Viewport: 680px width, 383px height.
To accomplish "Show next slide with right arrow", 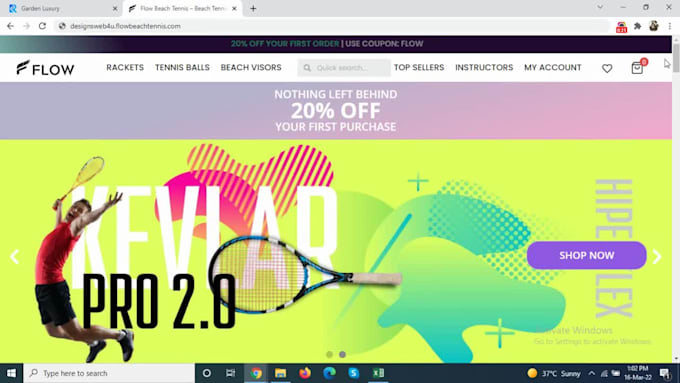I will point(657,257).
